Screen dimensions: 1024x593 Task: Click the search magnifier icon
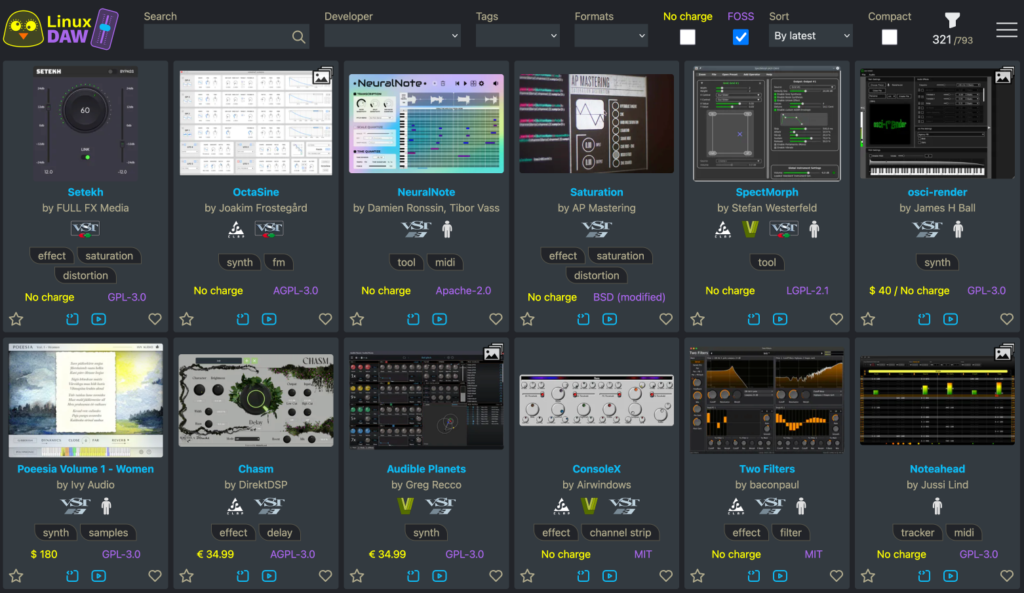[x=298, y=37]
